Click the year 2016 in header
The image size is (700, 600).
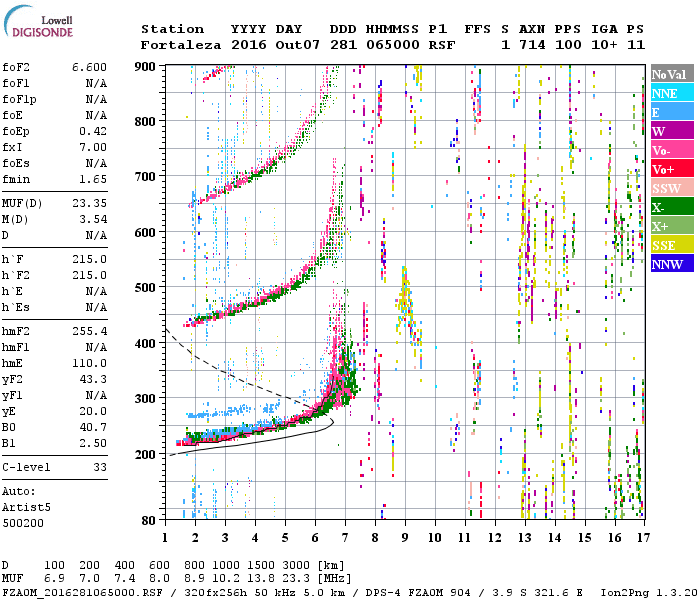coord(249,45)
